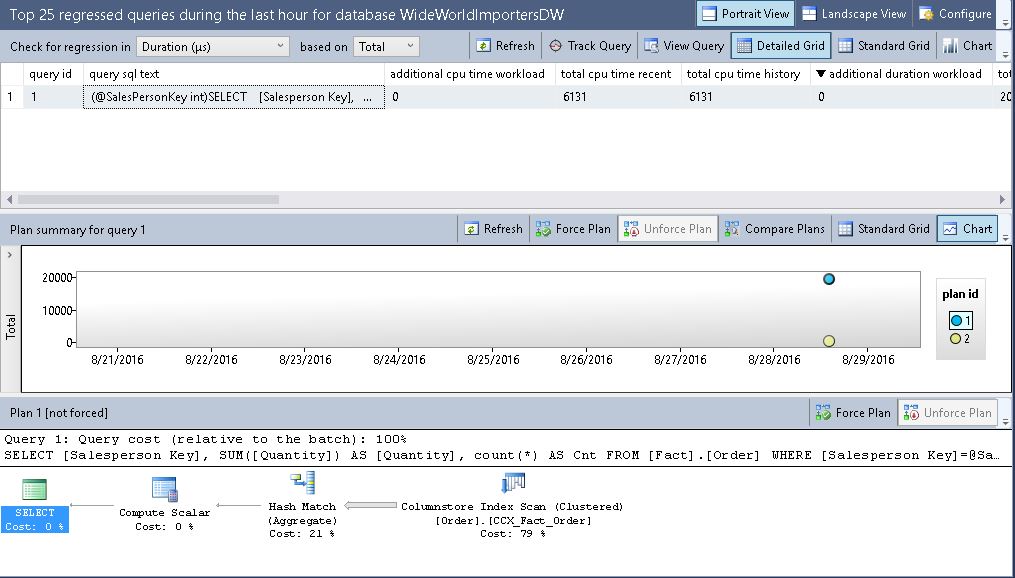Switch plan summary to Standard Grid
The height and width of the screenshot is (578, 1015).
(884, 228)
